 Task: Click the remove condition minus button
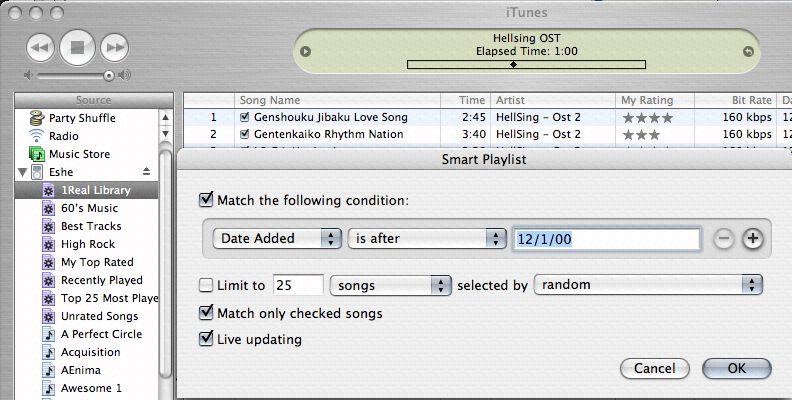(723, 239)
